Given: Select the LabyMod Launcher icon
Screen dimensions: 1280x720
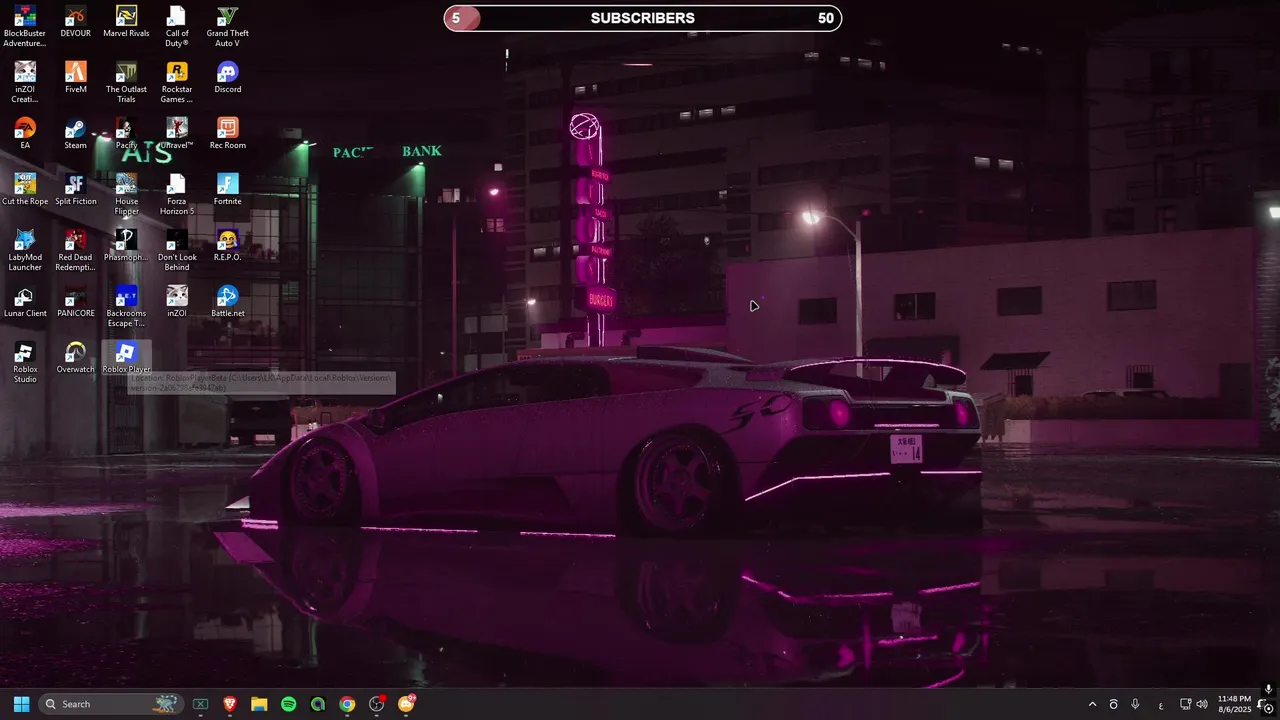Looking at the screenshot, I should [x=25, y=251].
